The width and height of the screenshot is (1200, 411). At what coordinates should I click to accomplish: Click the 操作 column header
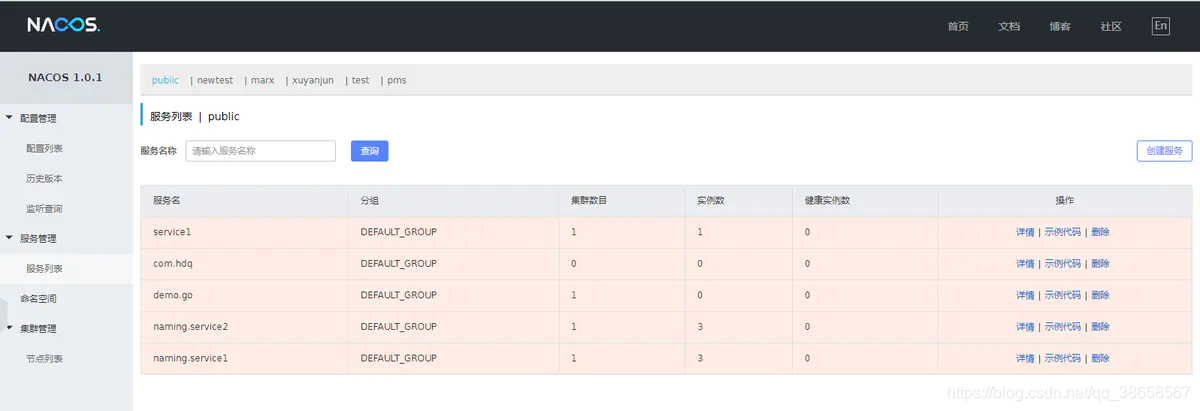click(x=1065, y=201)
